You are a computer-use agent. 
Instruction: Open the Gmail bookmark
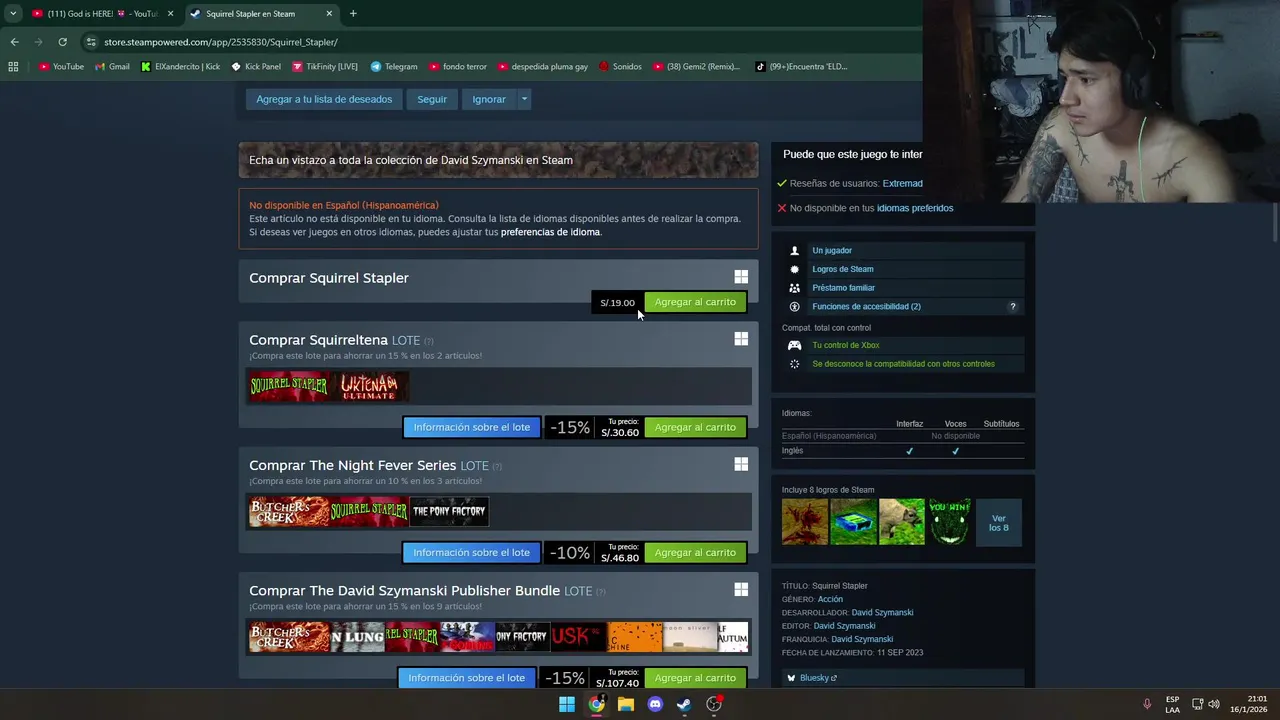112,67
